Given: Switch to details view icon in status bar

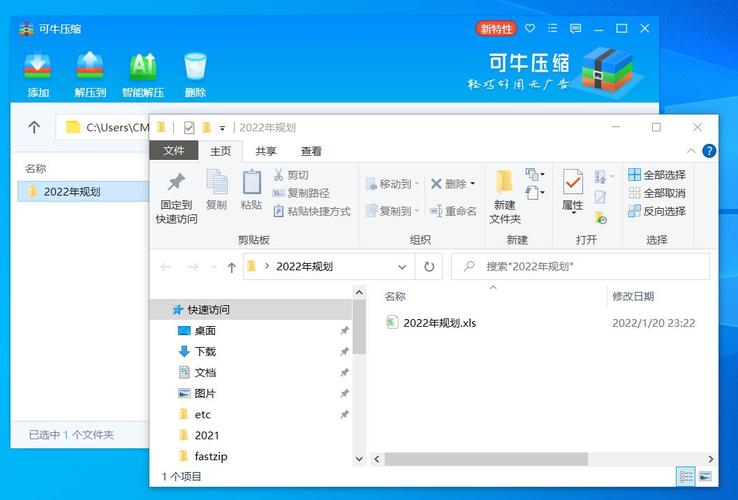Looking at the screenshot, I should 686,476.
